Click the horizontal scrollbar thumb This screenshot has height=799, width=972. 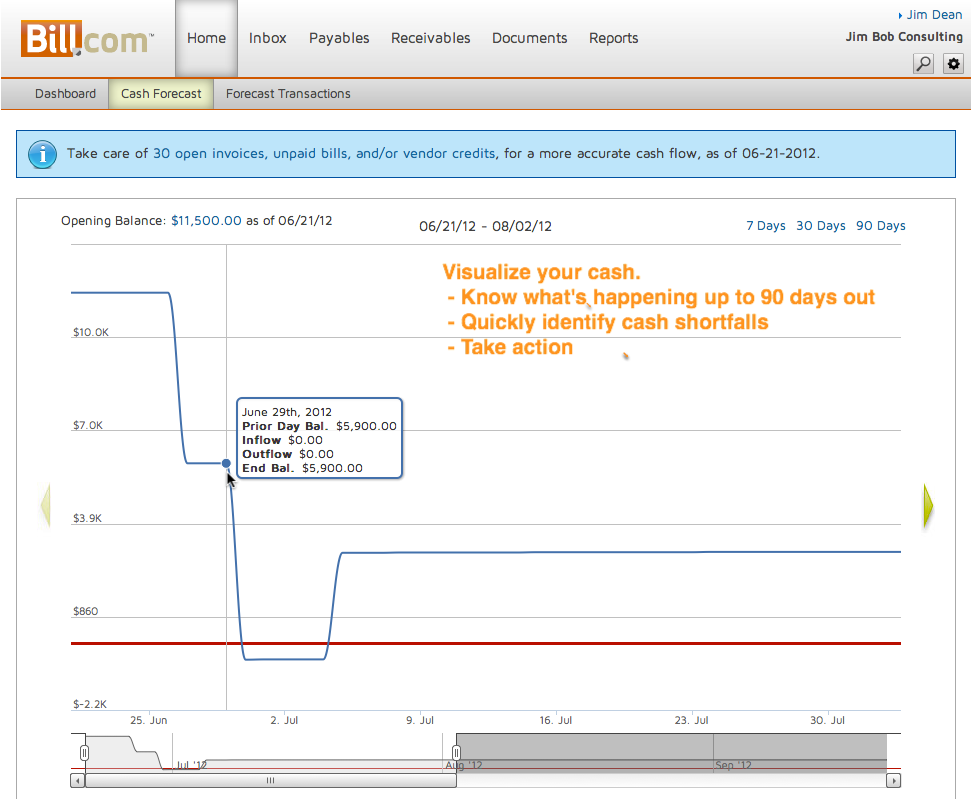tap(269, 780)
